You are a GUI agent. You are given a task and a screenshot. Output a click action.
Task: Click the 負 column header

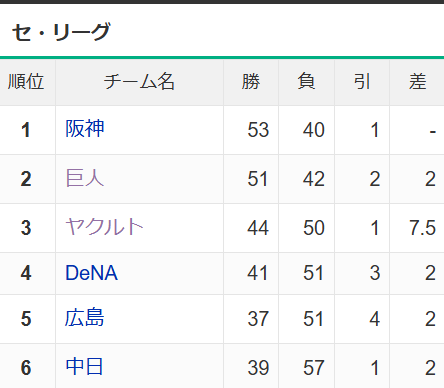pyautogui.click(x=307, y=81)
